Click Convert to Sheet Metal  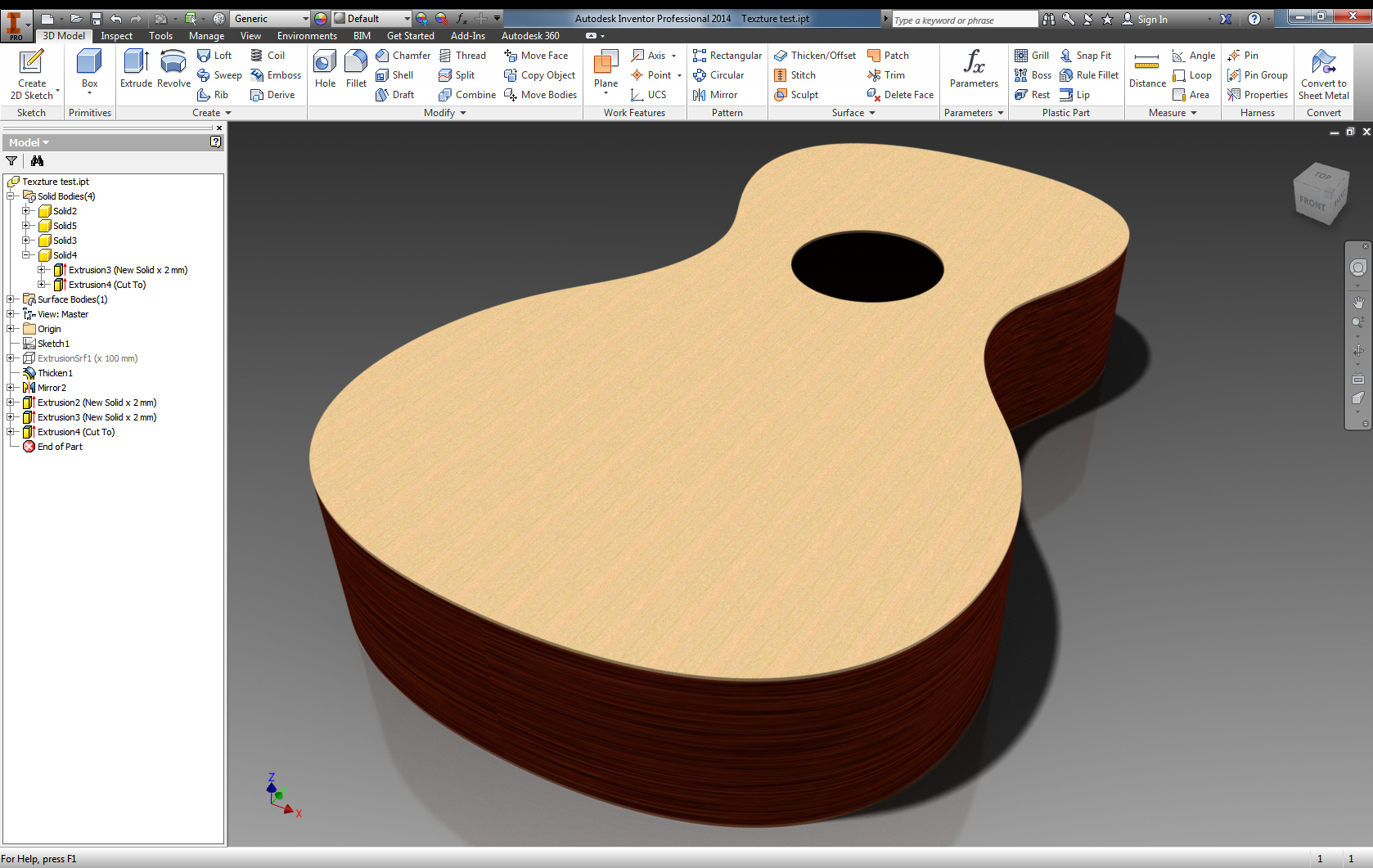pos(1323,74)
